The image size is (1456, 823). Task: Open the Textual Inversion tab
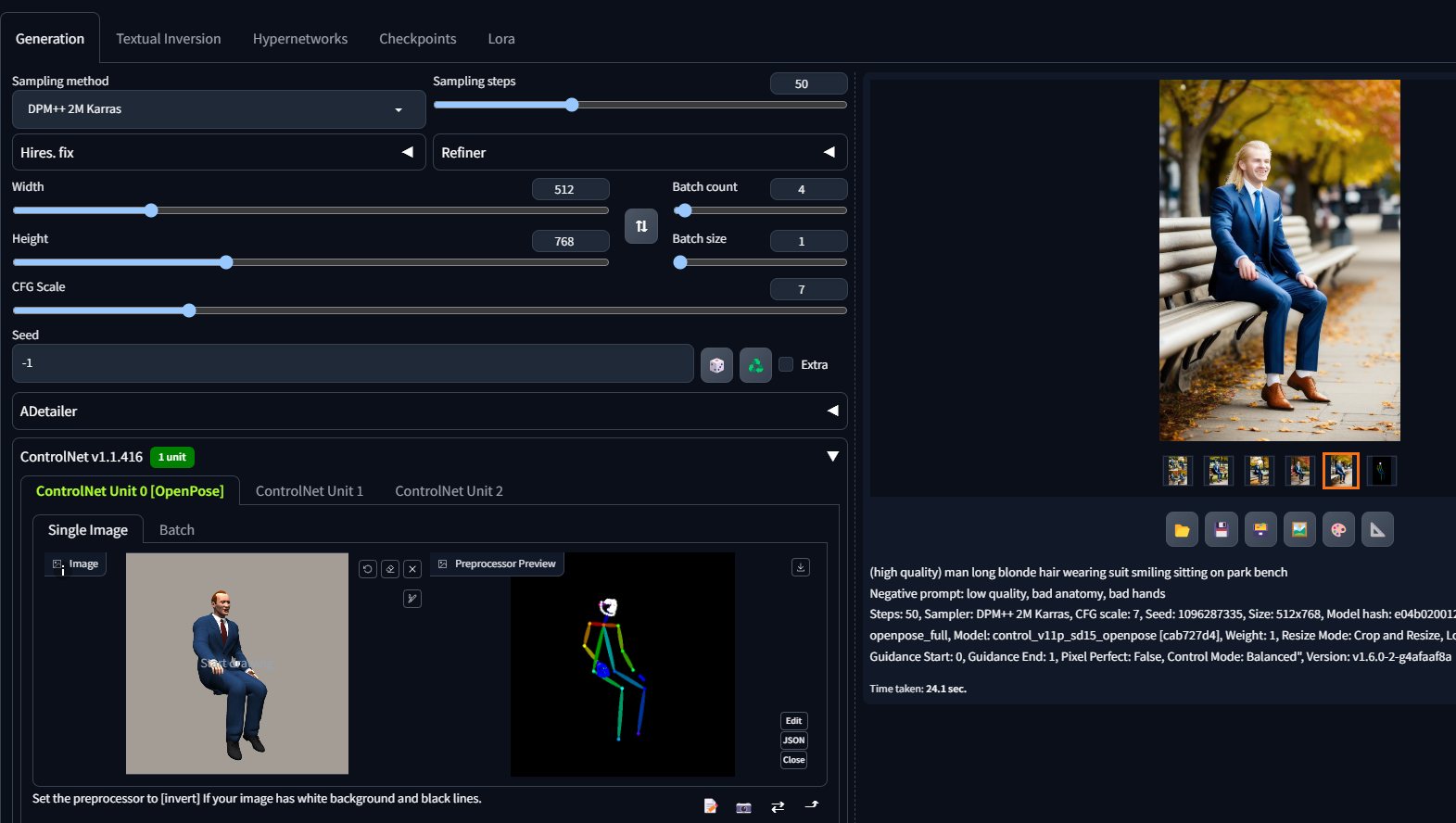pyautogui.click(x=169, y=39)
